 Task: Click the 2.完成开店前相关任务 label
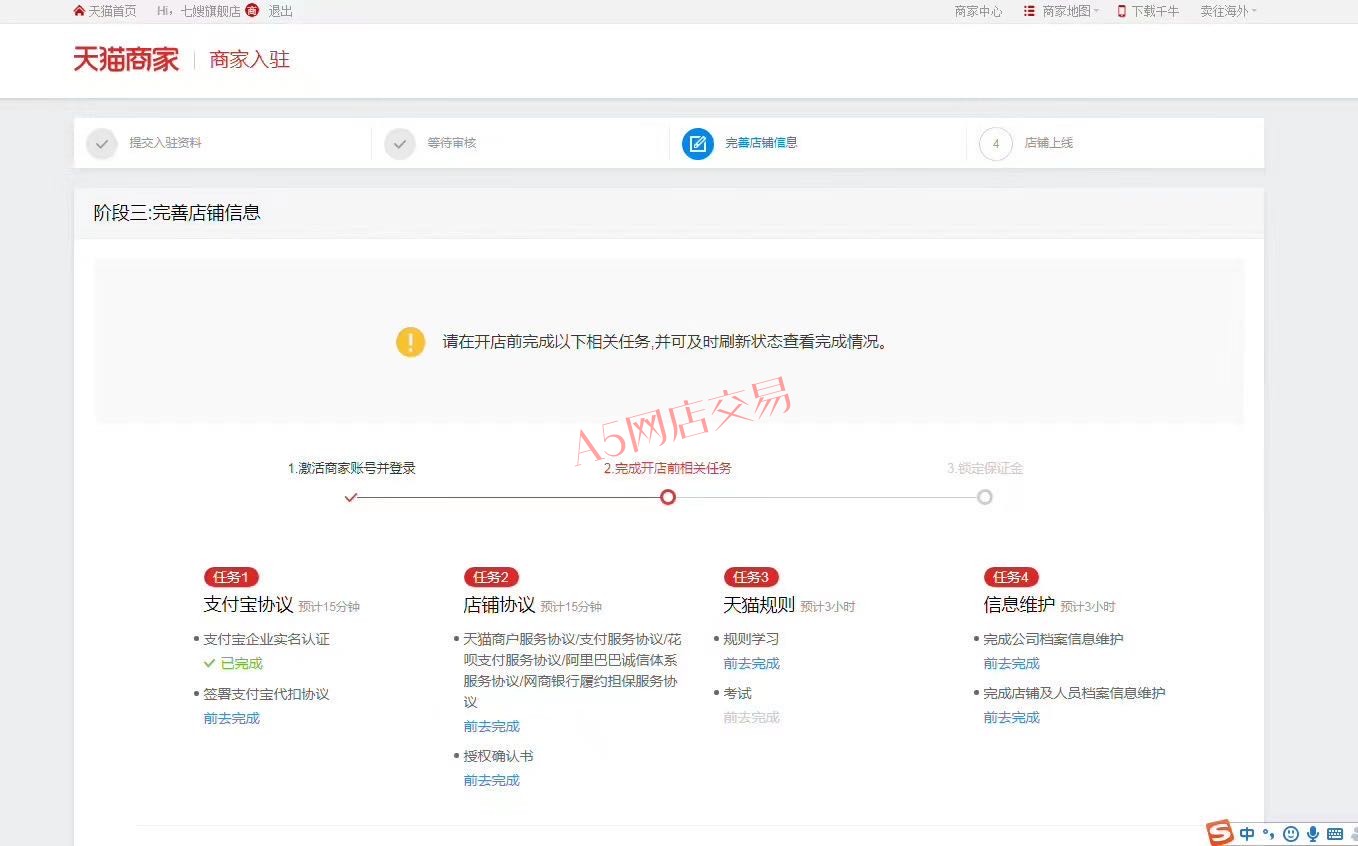click(667, 468)
